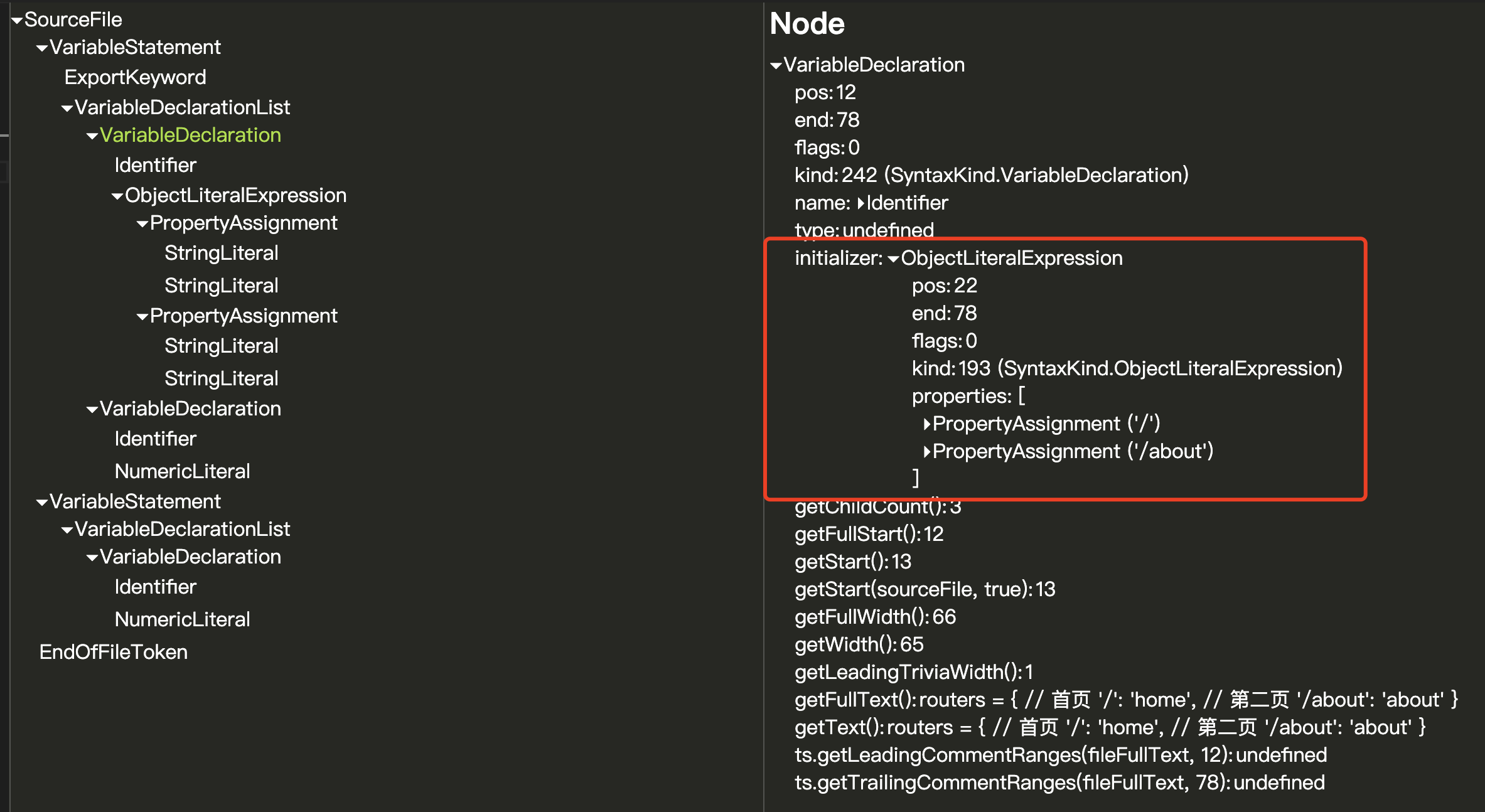Collapse the second PropertyAssignment tree arrow
This screenshot has width=1485, height=812.
tap(142, 317)
